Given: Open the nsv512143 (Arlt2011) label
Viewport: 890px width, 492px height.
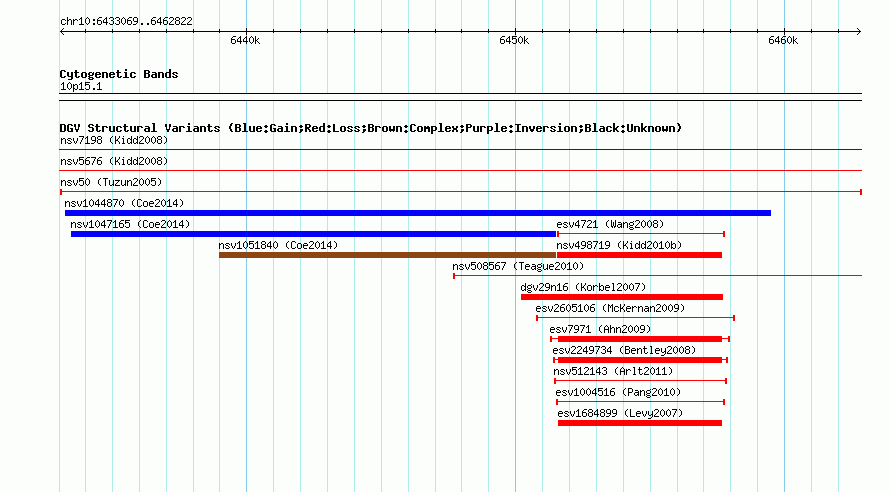Looking at the screenshot, I should [613, 371].
